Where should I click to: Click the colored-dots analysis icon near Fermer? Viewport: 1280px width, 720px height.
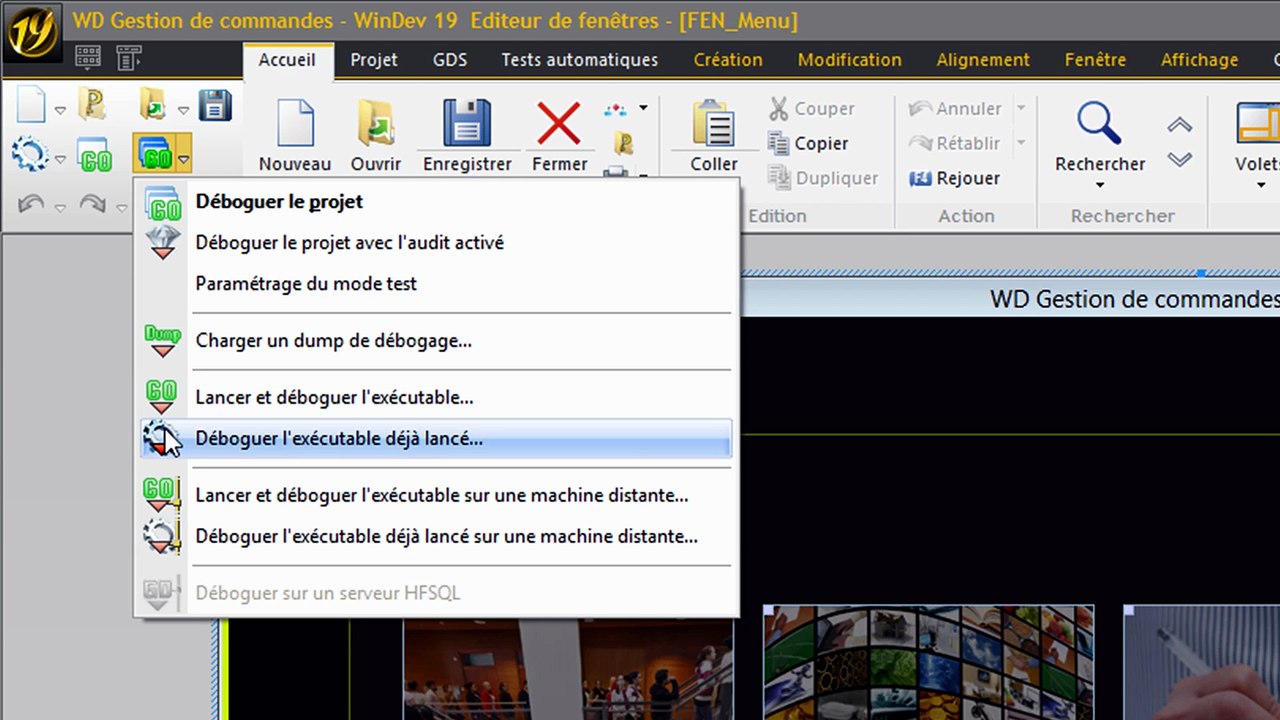(616, 109)
